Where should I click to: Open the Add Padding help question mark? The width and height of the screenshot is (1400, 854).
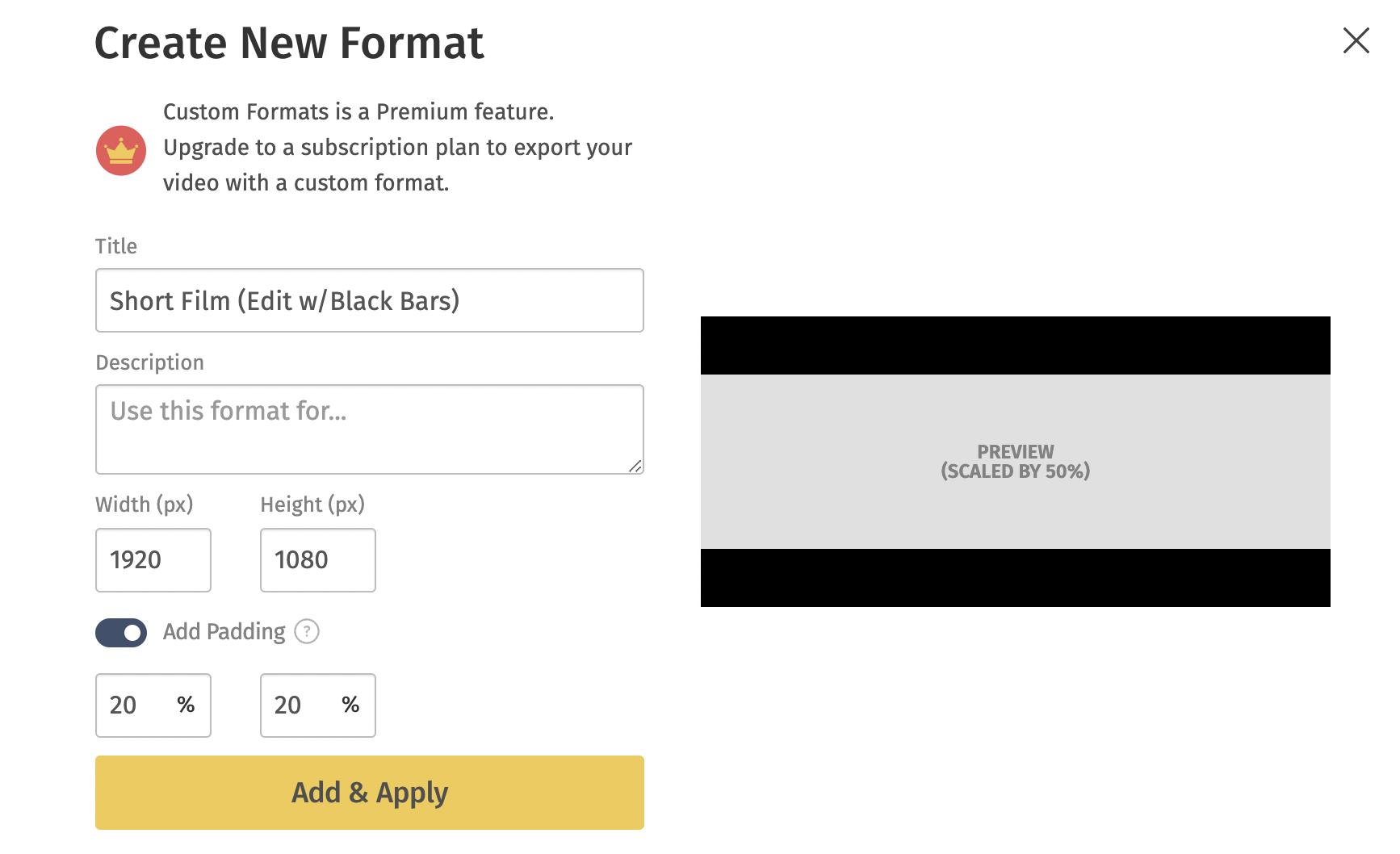[x=307, y=631]
